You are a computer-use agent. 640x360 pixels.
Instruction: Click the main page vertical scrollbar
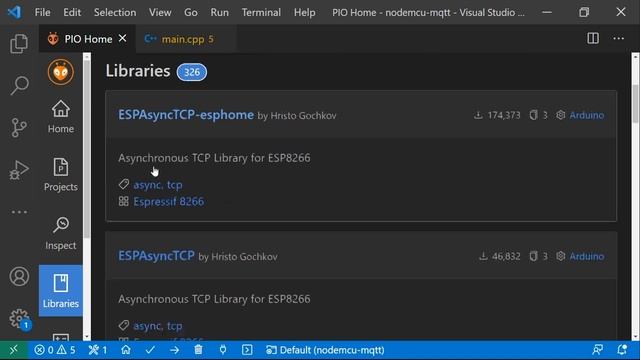[635, 104]
